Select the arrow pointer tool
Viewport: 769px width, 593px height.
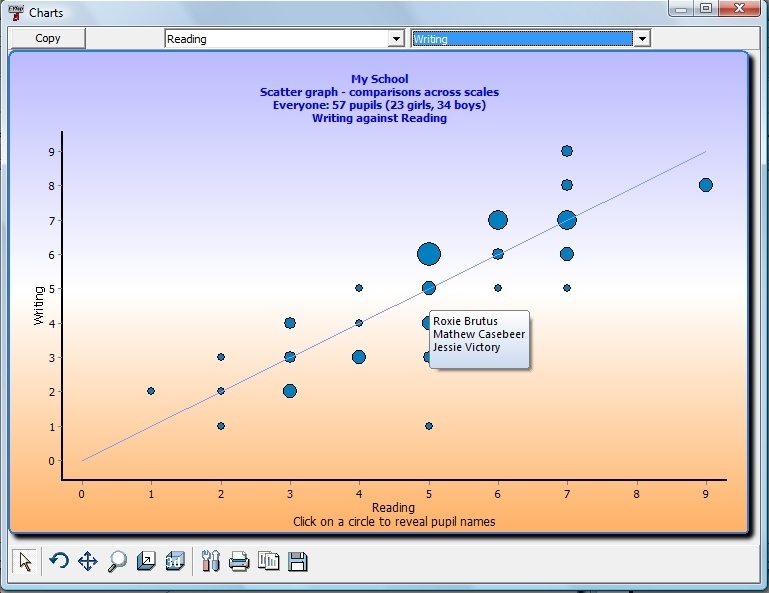pyautogui.click(x=25, y=561)
